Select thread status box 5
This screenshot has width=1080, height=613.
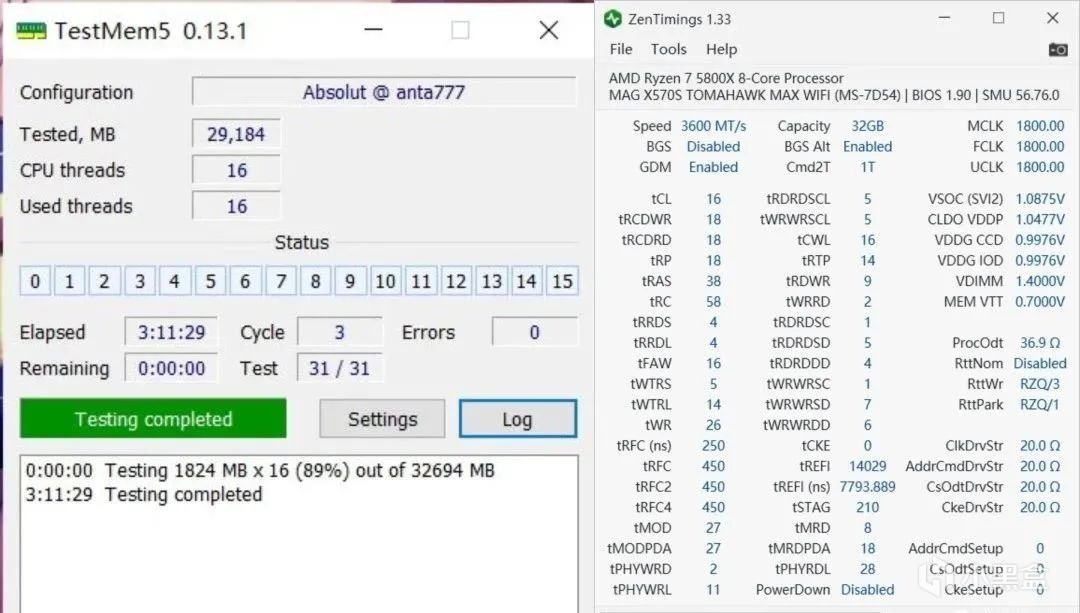[x=210, y=281]
